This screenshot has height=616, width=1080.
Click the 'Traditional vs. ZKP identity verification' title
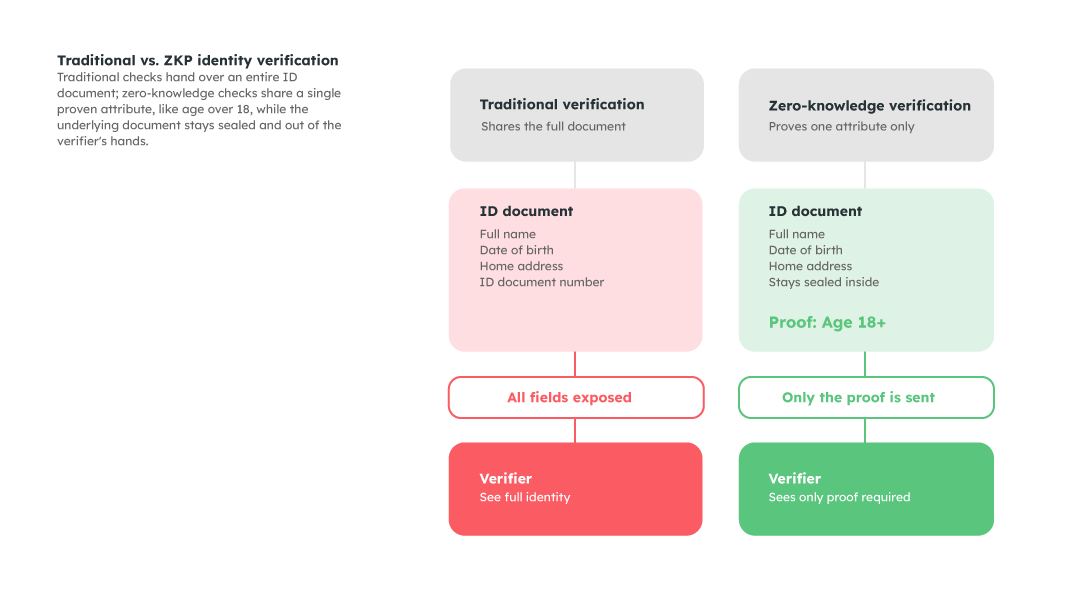coord(198,60)
